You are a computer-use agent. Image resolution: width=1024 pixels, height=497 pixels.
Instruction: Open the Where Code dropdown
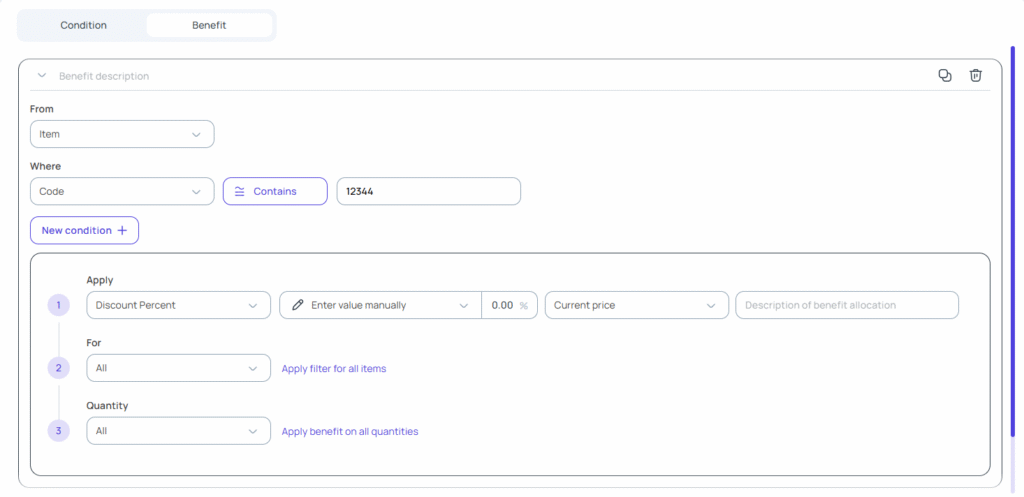click(x=122, y=191)
